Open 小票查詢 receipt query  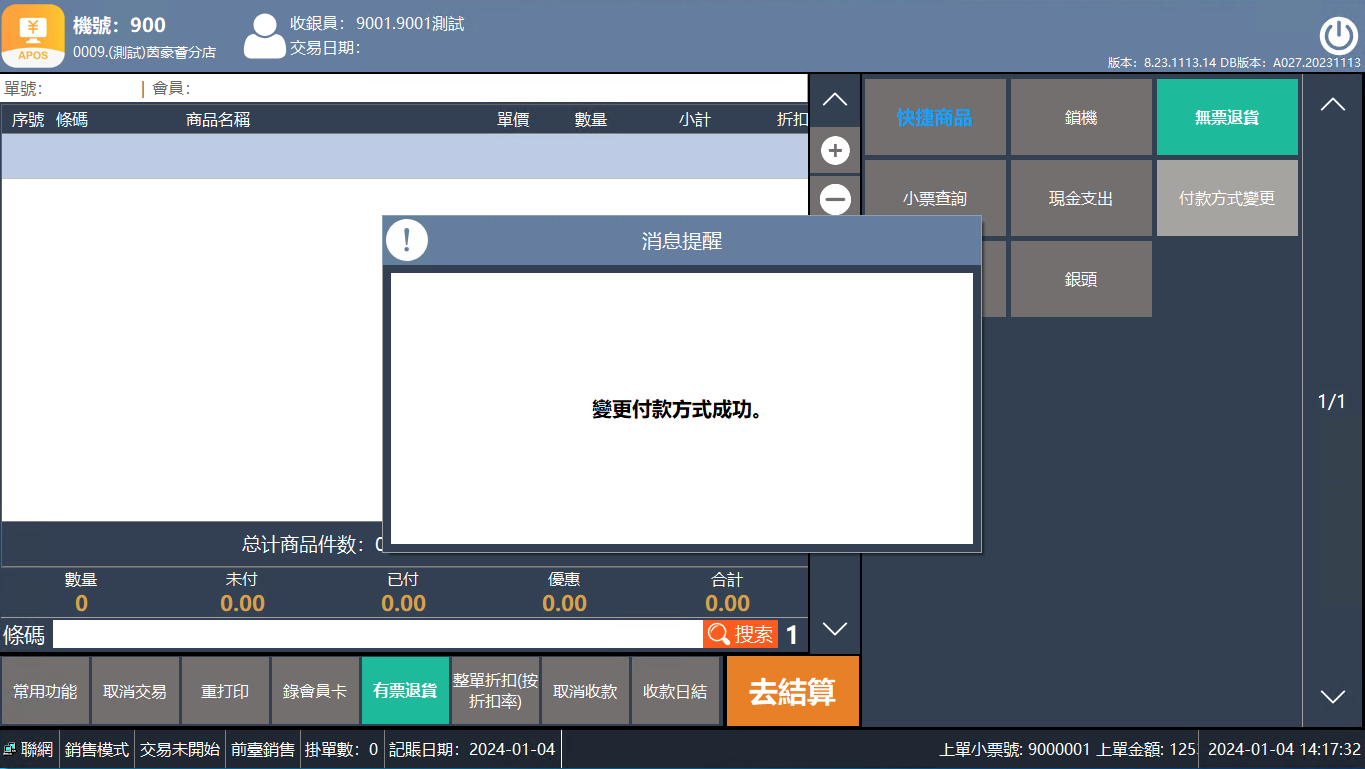point(935,198)
